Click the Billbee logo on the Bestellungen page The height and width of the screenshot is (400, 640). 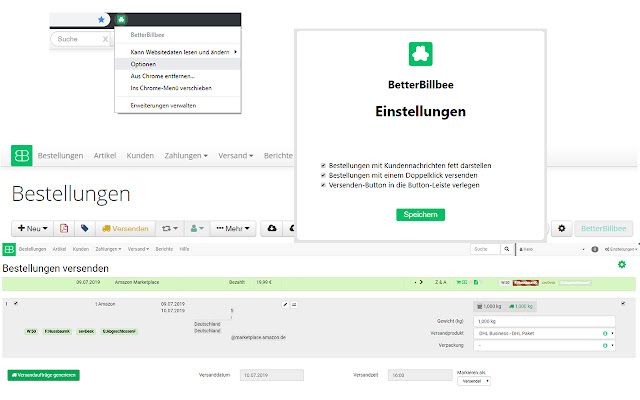(x=22, y=156)
